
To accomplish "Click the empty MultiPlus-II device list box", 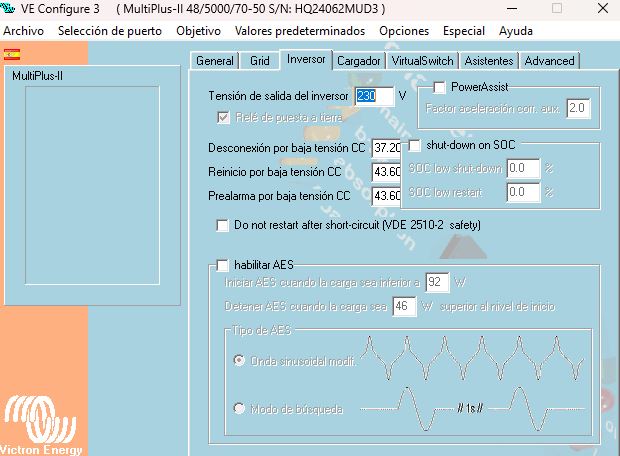I will click(93, 185).
